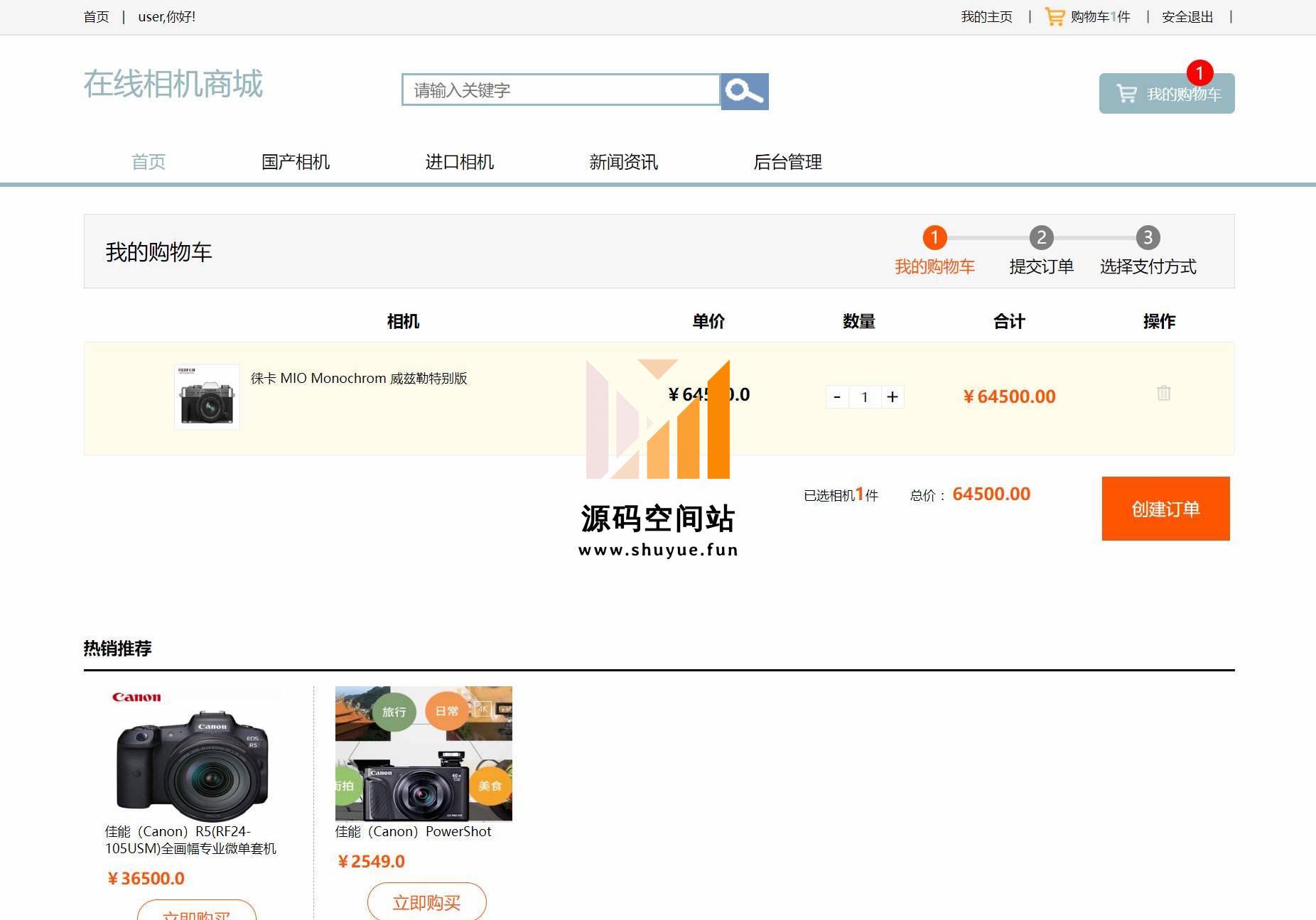
Task: Open 我的主页 link in top bar
Action: pyautogui.click(x=986, y=16)
